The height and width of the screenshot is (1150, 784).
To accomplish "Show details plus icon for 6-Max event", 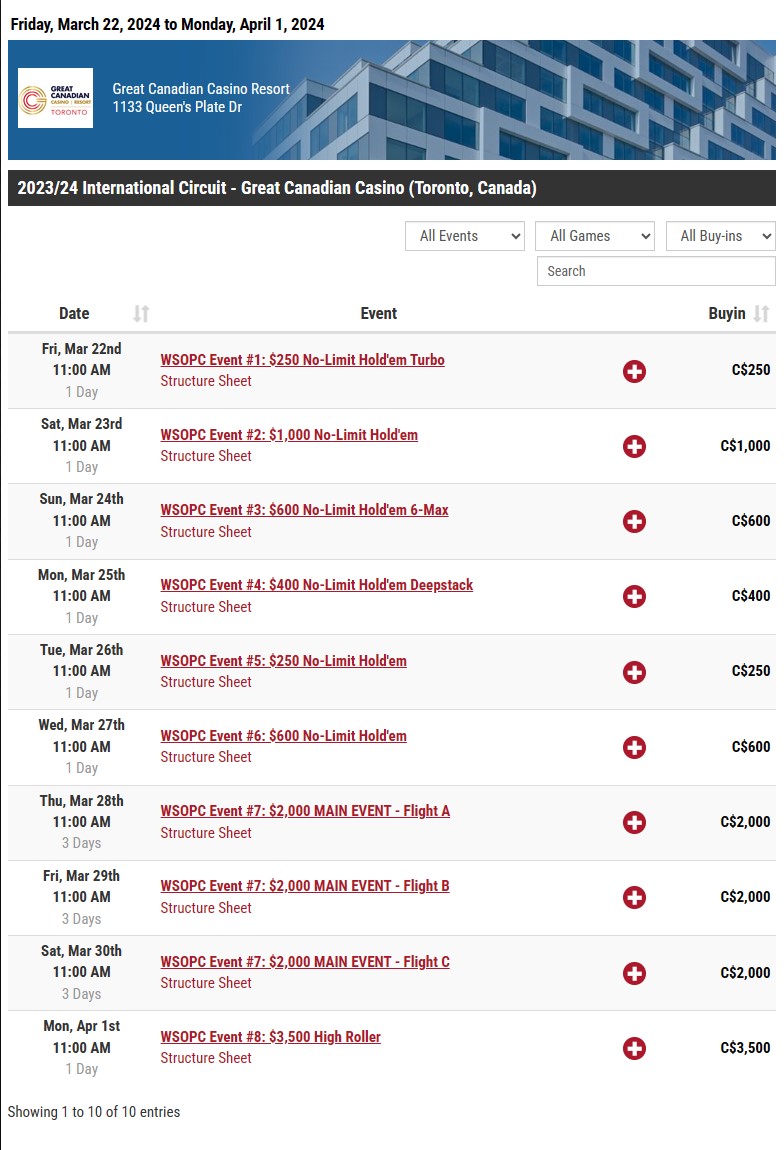I will (634, 521).
